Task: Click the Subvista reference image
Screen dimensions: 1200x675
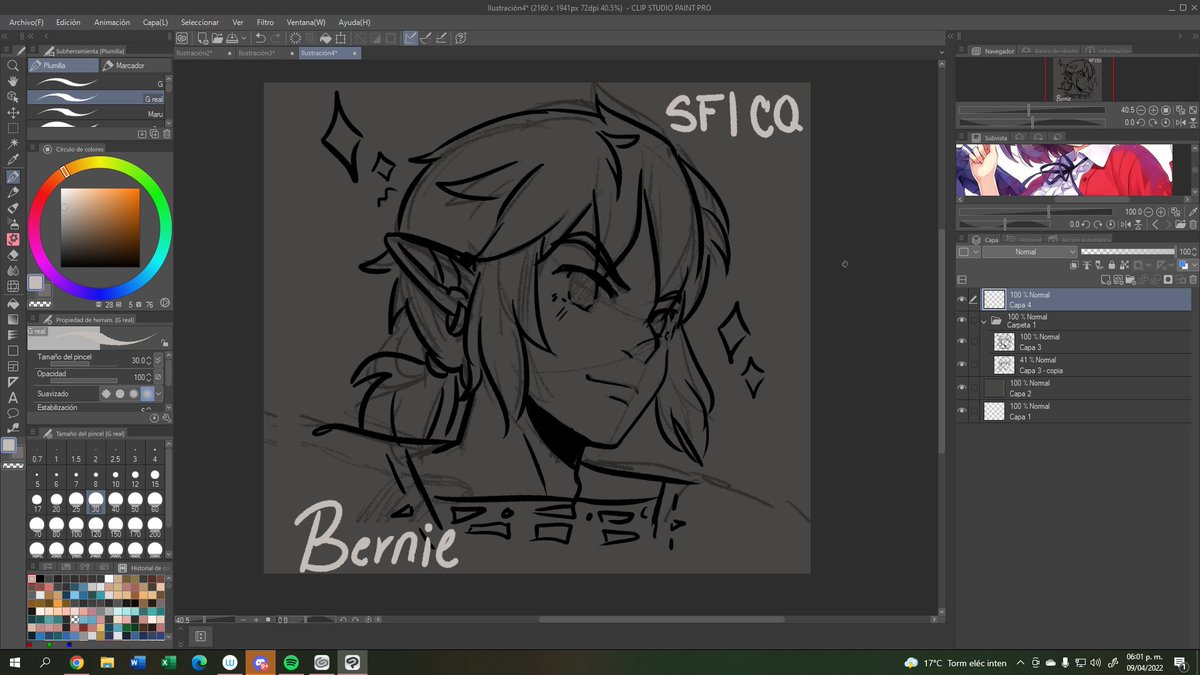Action: 1063,171
